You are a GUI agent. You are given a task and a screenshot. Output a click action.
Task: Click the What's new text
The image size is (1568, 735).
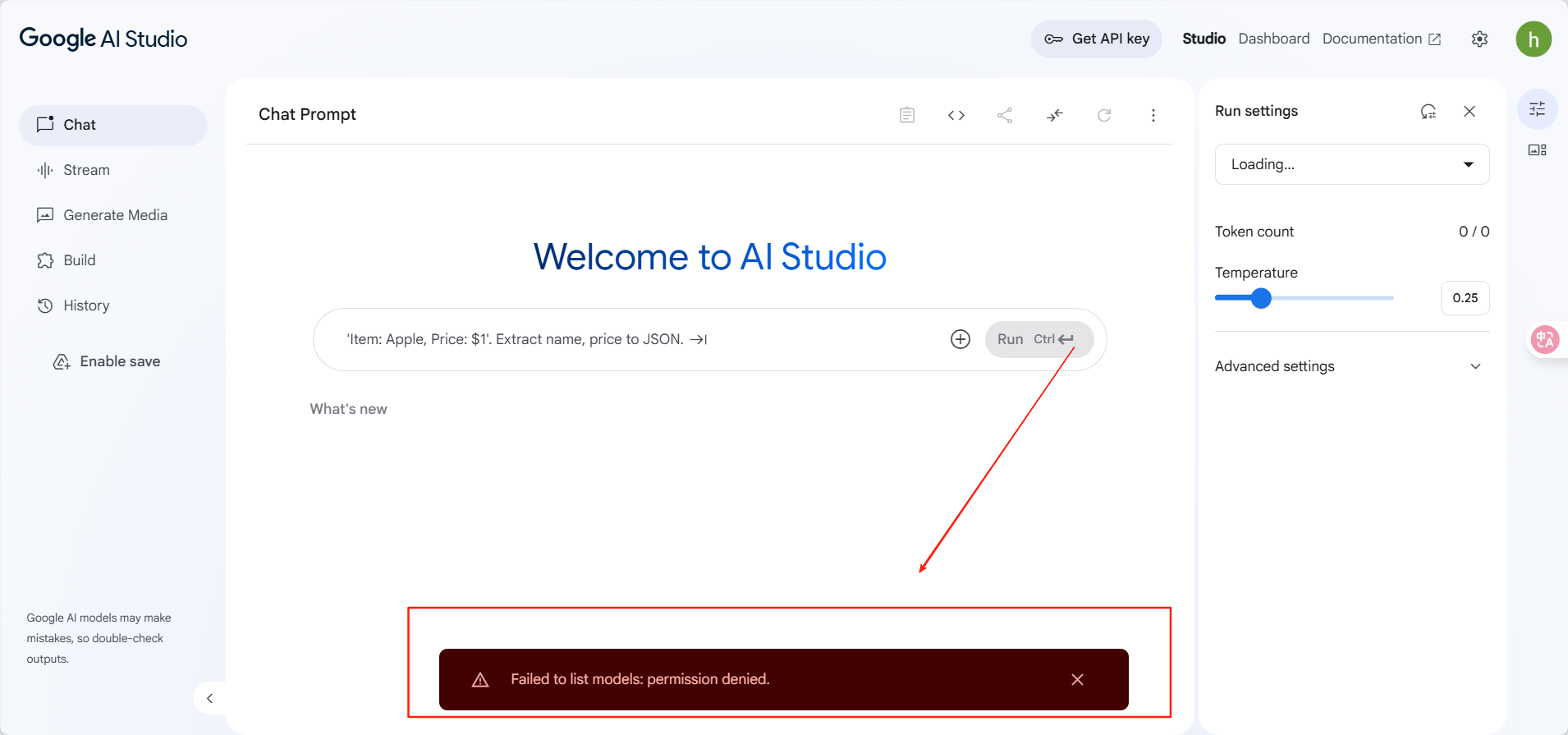tap(348, 409)
